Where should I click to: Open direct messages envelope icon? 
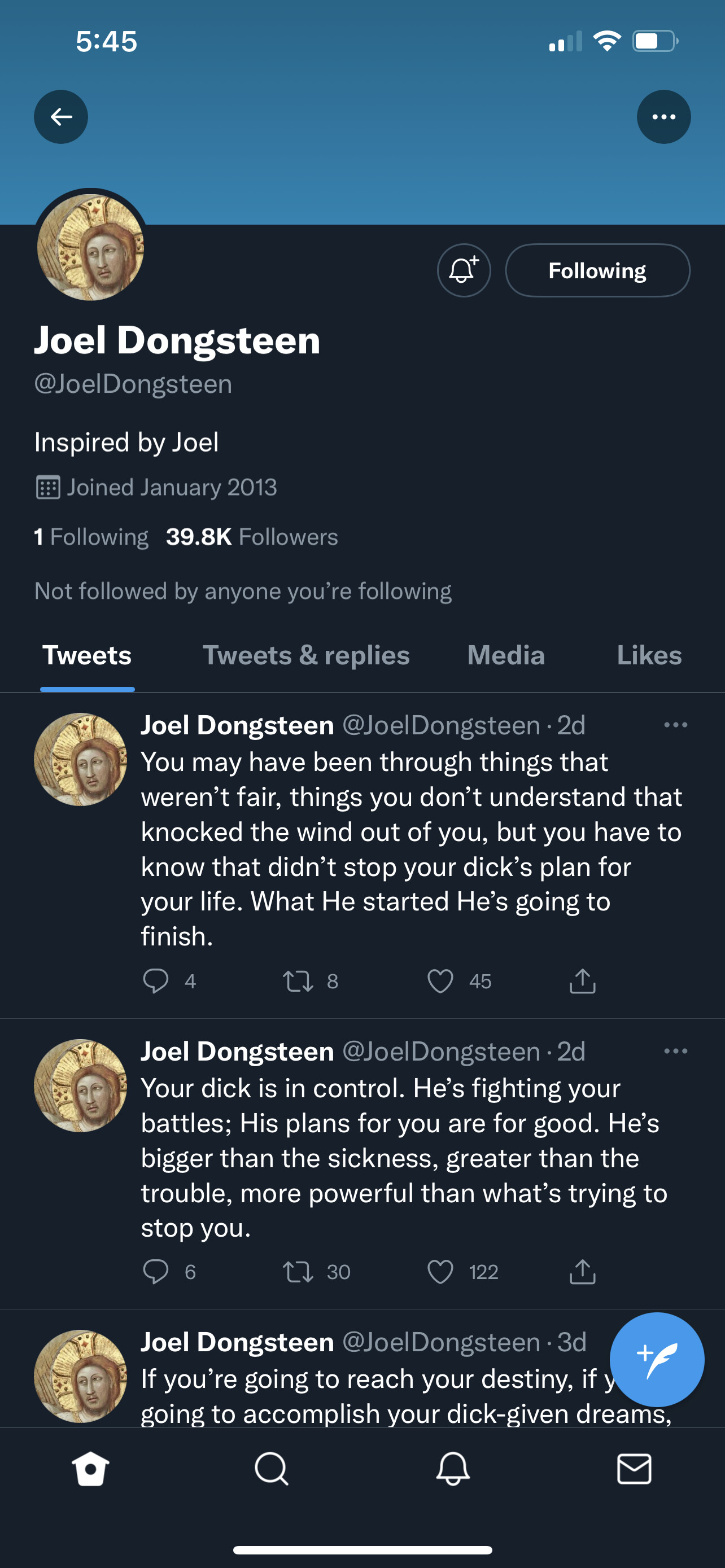[x=634, y=1469]
